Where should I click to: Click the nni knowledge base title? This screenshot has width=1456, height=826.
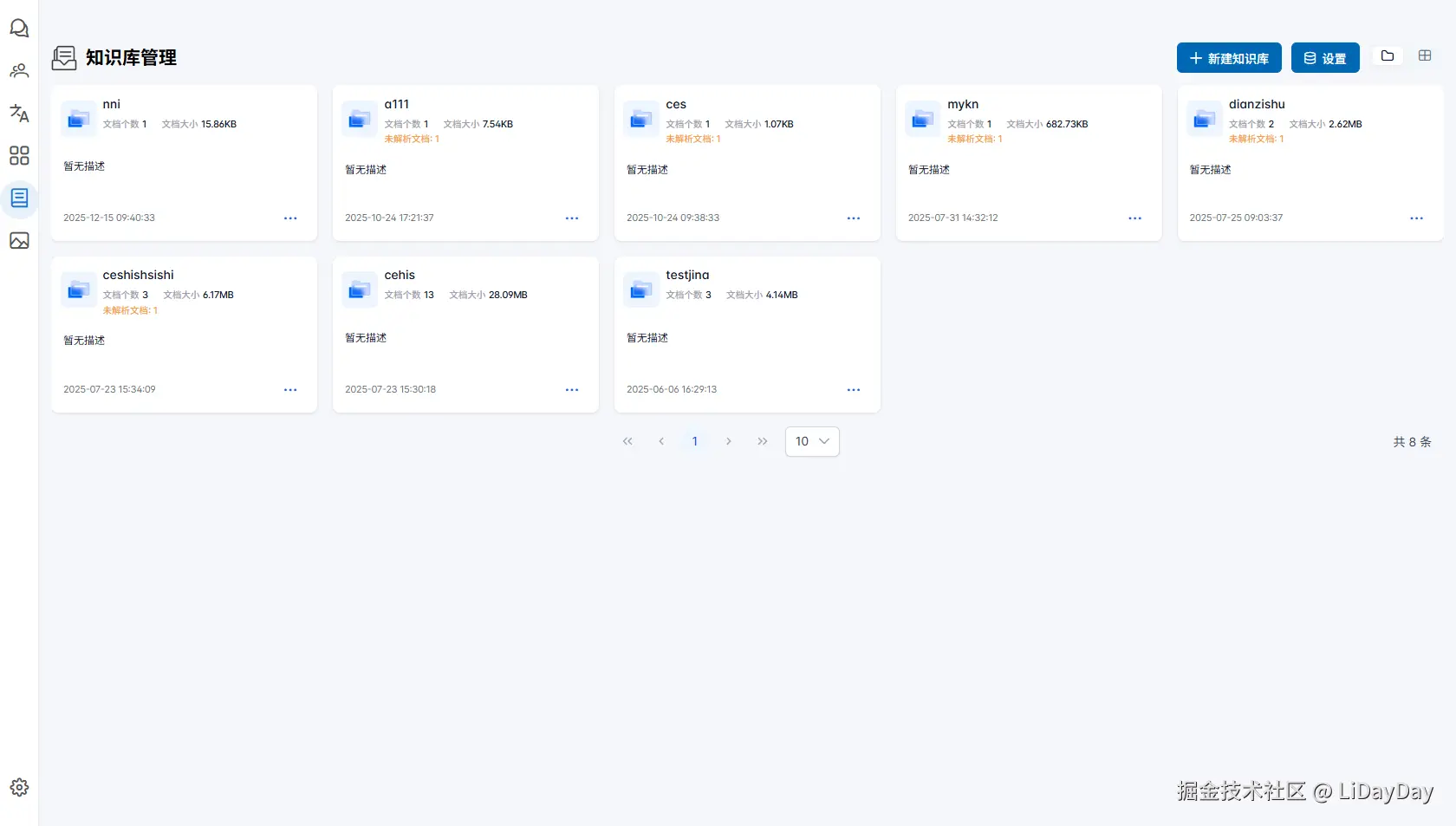point(112,104)
